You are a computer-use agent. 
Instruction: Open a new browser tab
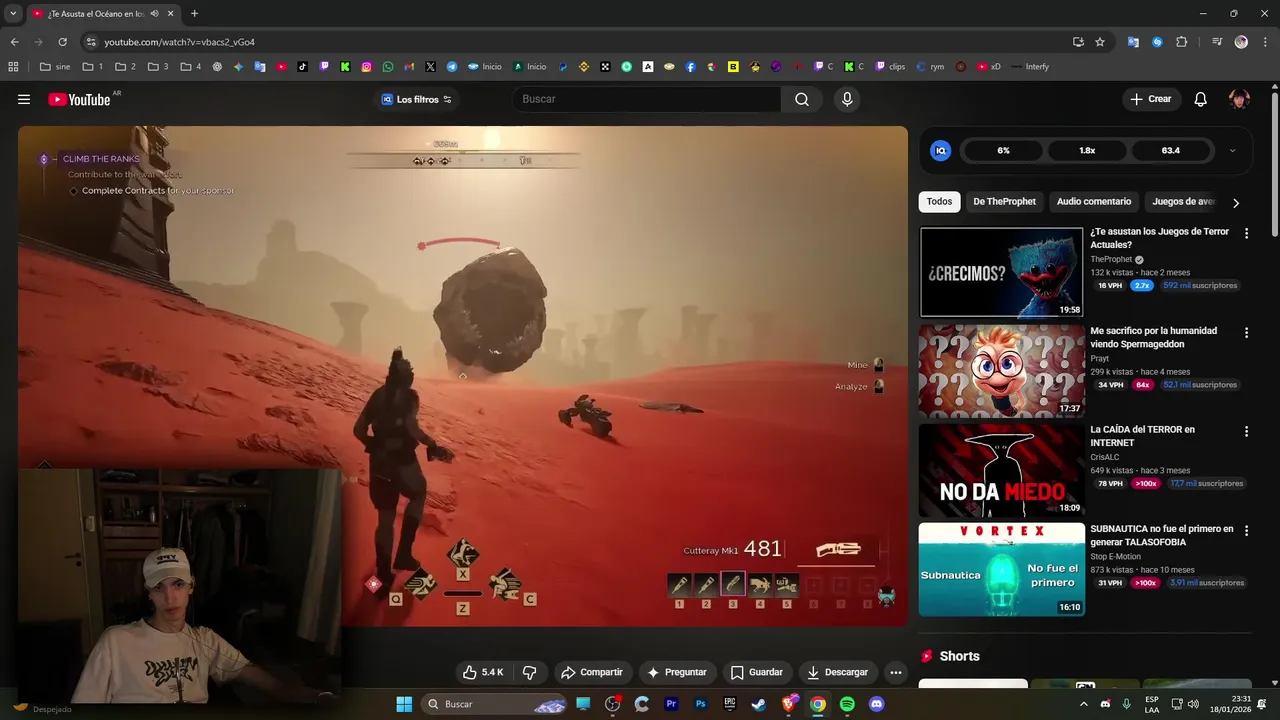click(x=194, y=13)
